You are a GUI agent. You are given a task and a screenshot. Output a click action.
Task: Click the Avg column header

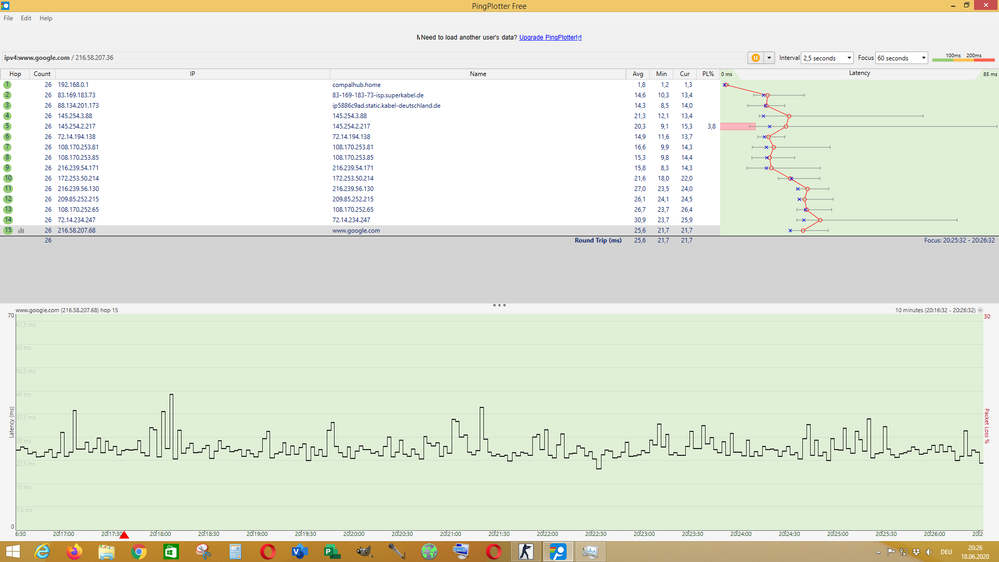(638, 74)
